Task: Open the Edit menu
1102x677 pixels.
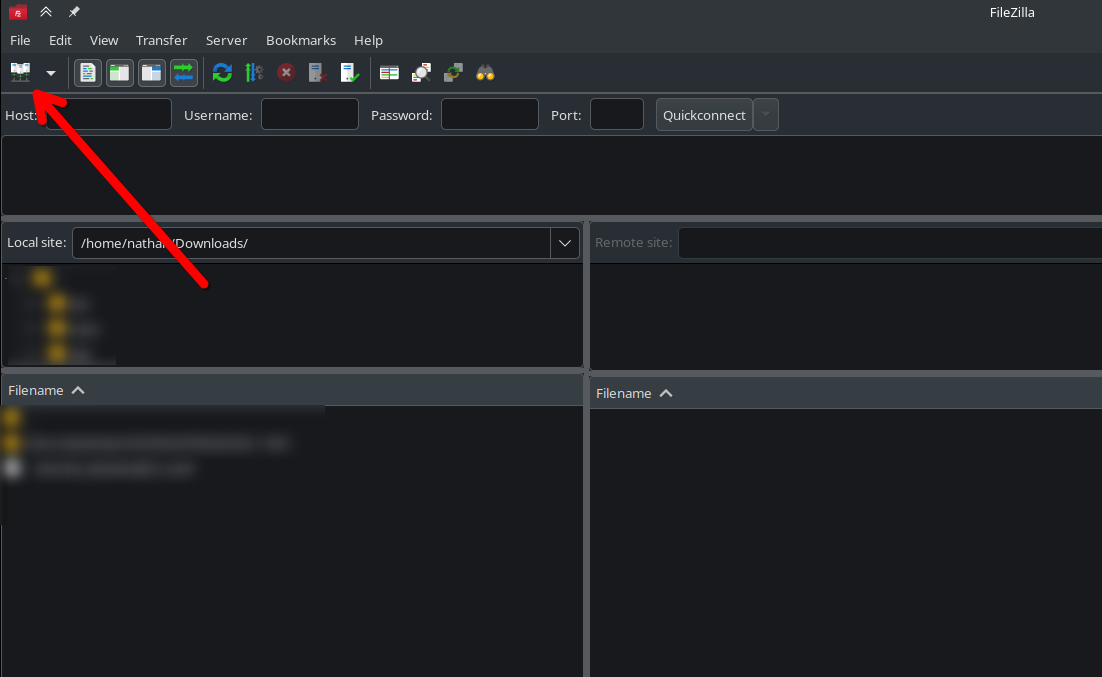Action: [x=60, y=40]
